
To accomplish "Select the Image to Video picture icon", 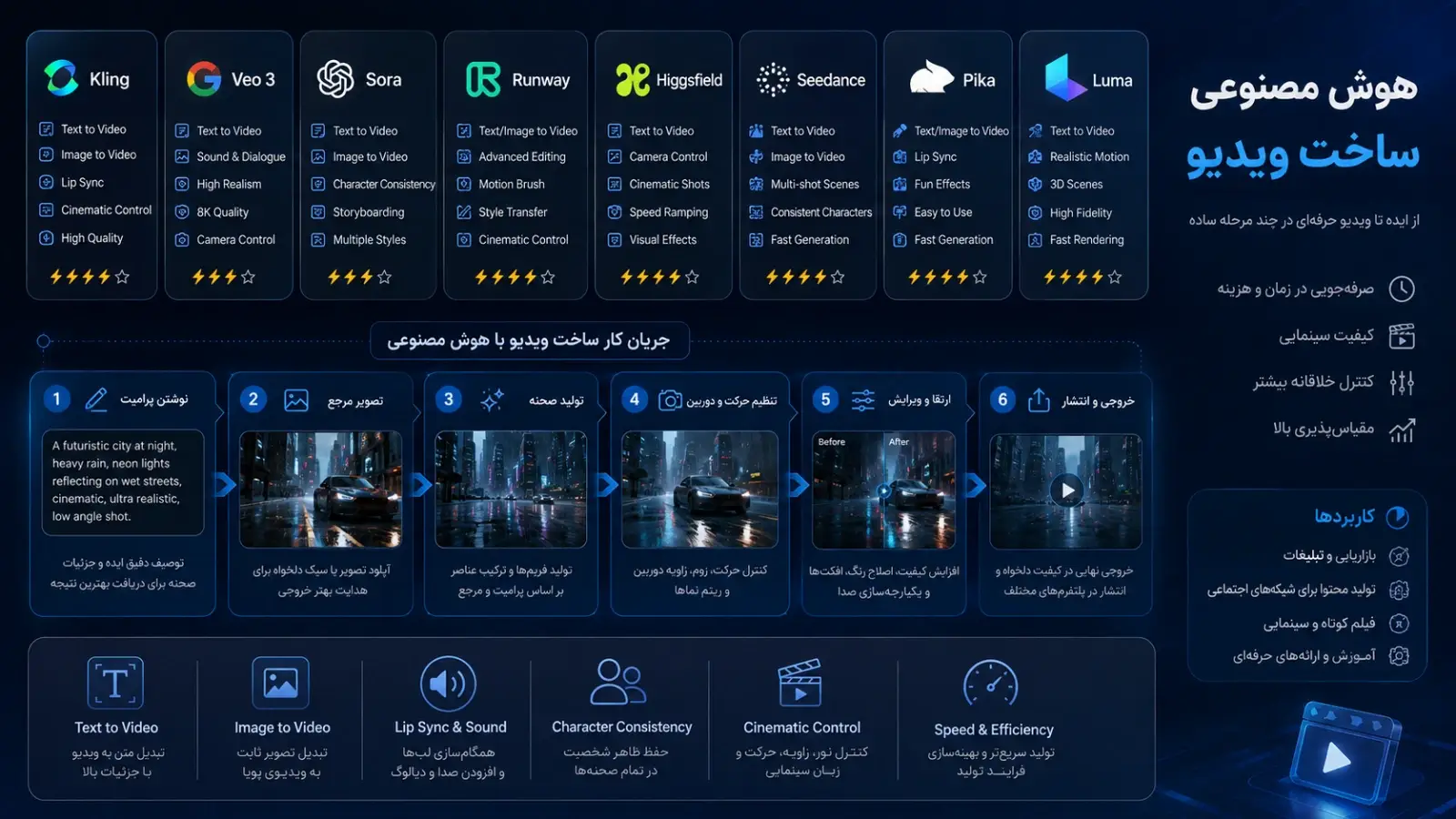I will point(280,682).
